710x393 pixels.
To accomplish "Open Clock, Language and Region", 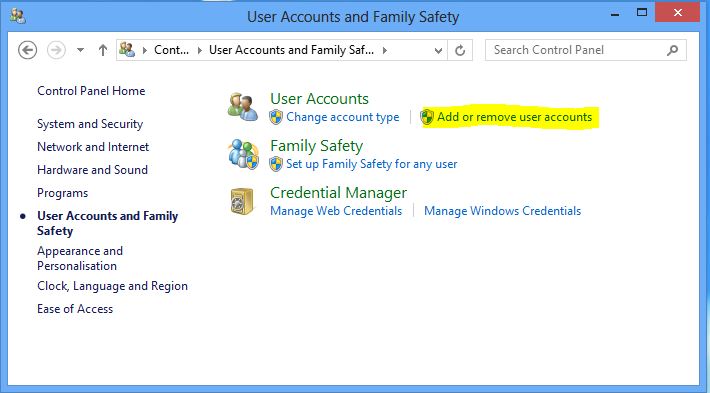I will [112, 286].
